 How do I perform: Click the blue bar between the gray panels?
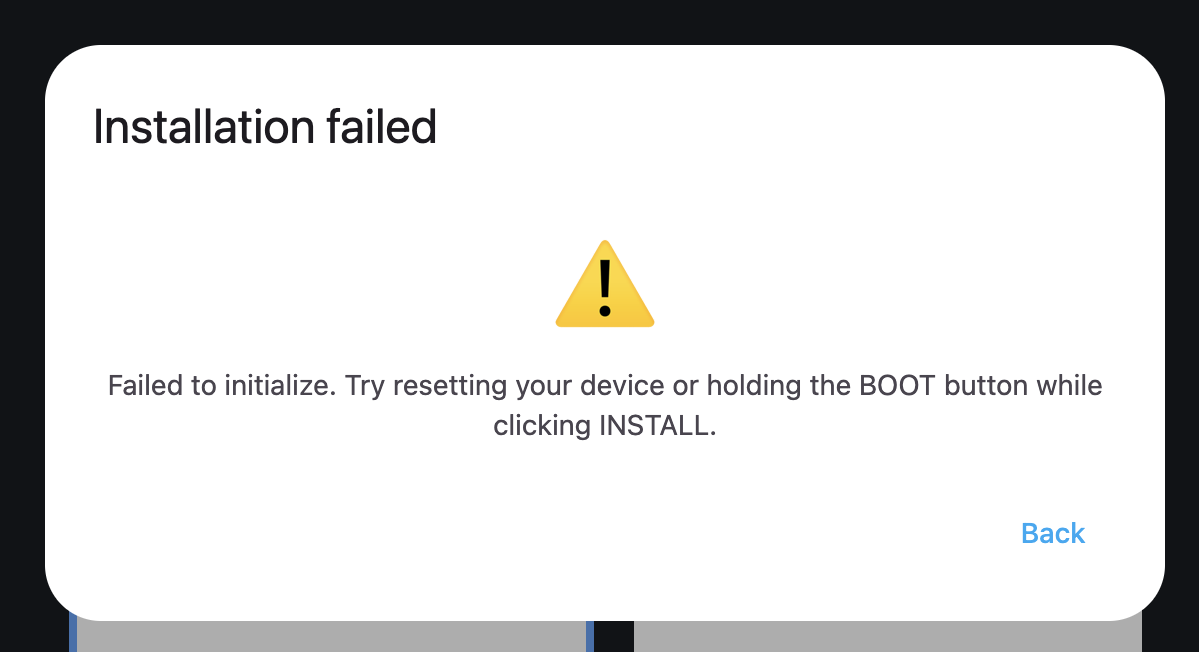(590, 636)
